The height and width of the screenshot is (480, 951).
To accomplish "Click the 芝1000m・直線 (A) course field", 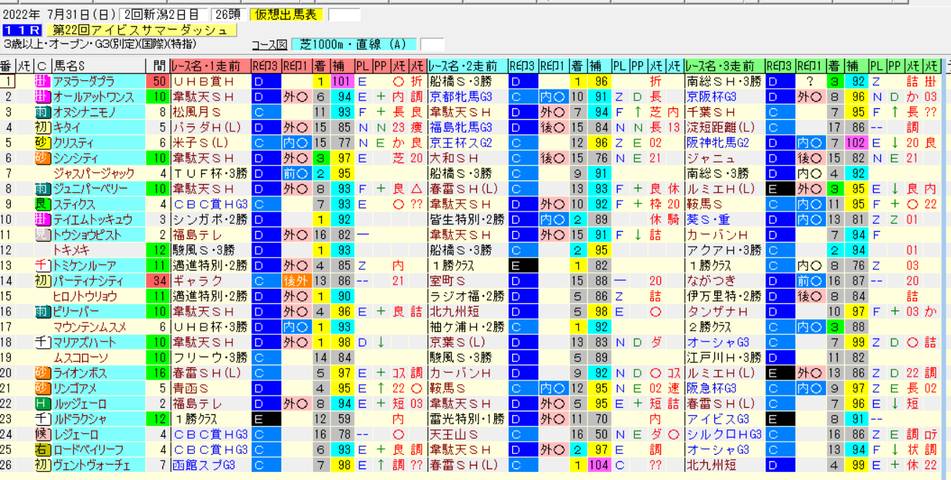I will pyautogui.click(x=354, y=45).
